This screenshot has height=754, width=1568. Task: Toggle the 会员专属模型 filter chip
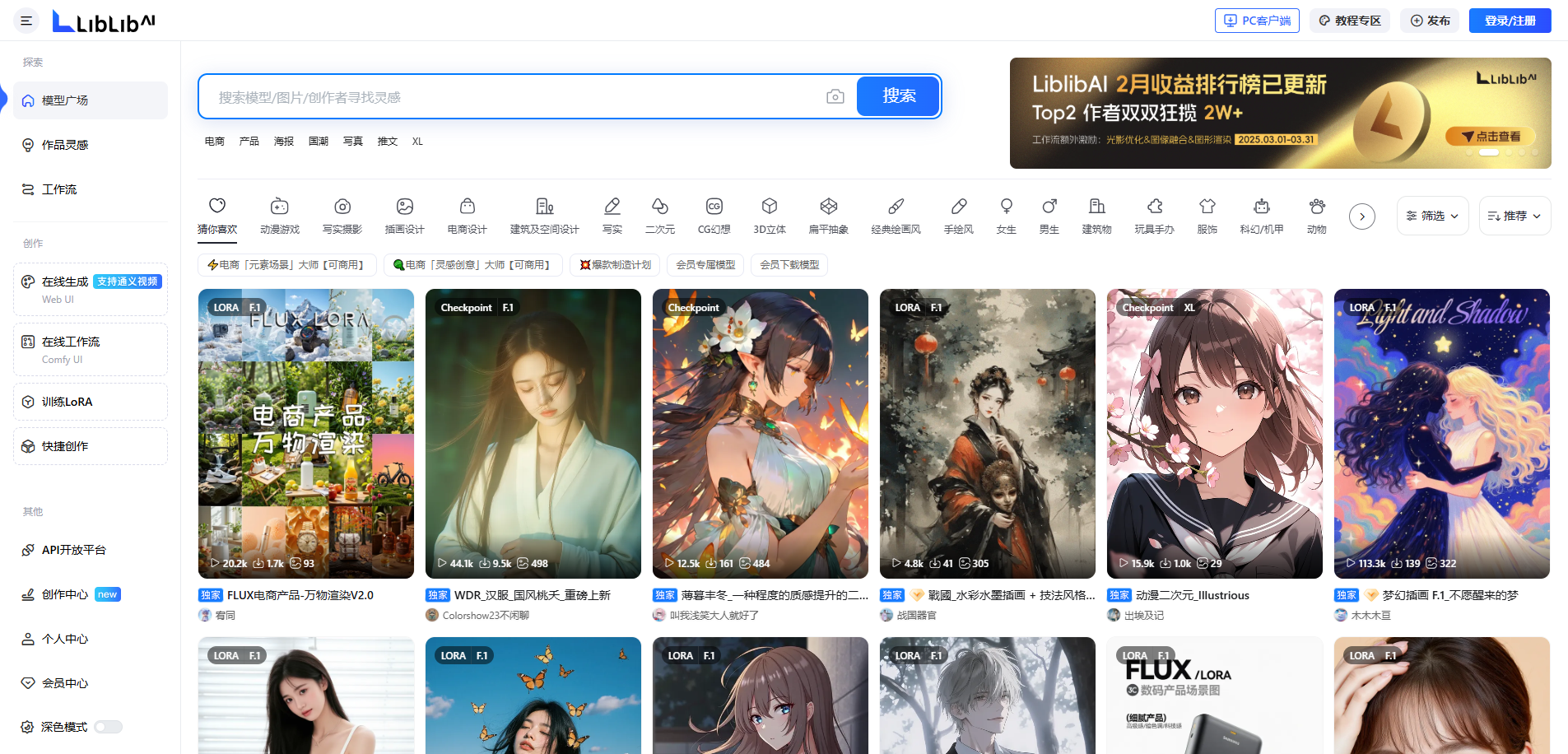click(705, 265)
